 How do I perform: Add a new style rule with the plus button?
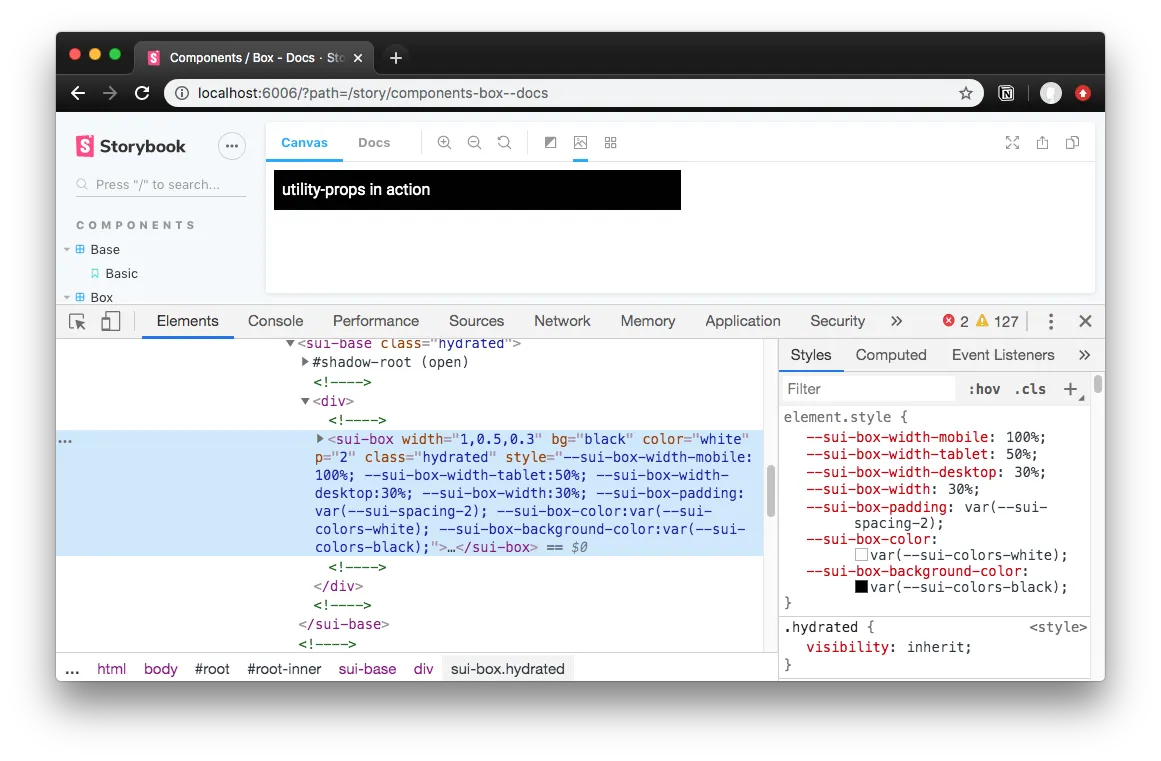pyautogui.click(x=1071, y=388)
